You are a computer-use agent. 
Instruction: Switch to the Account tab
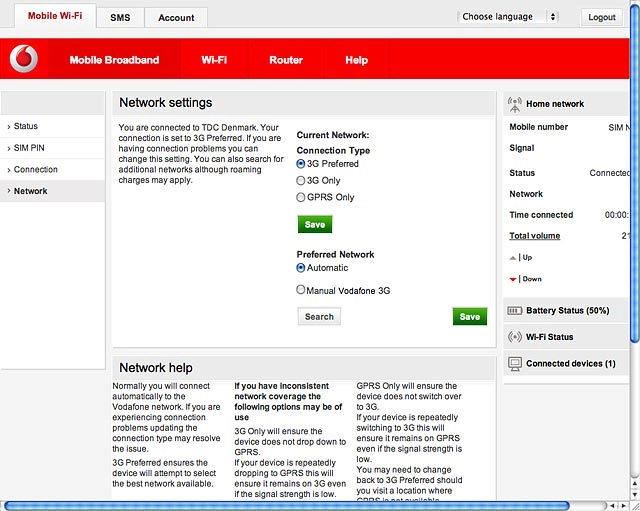tap(176, 18)
